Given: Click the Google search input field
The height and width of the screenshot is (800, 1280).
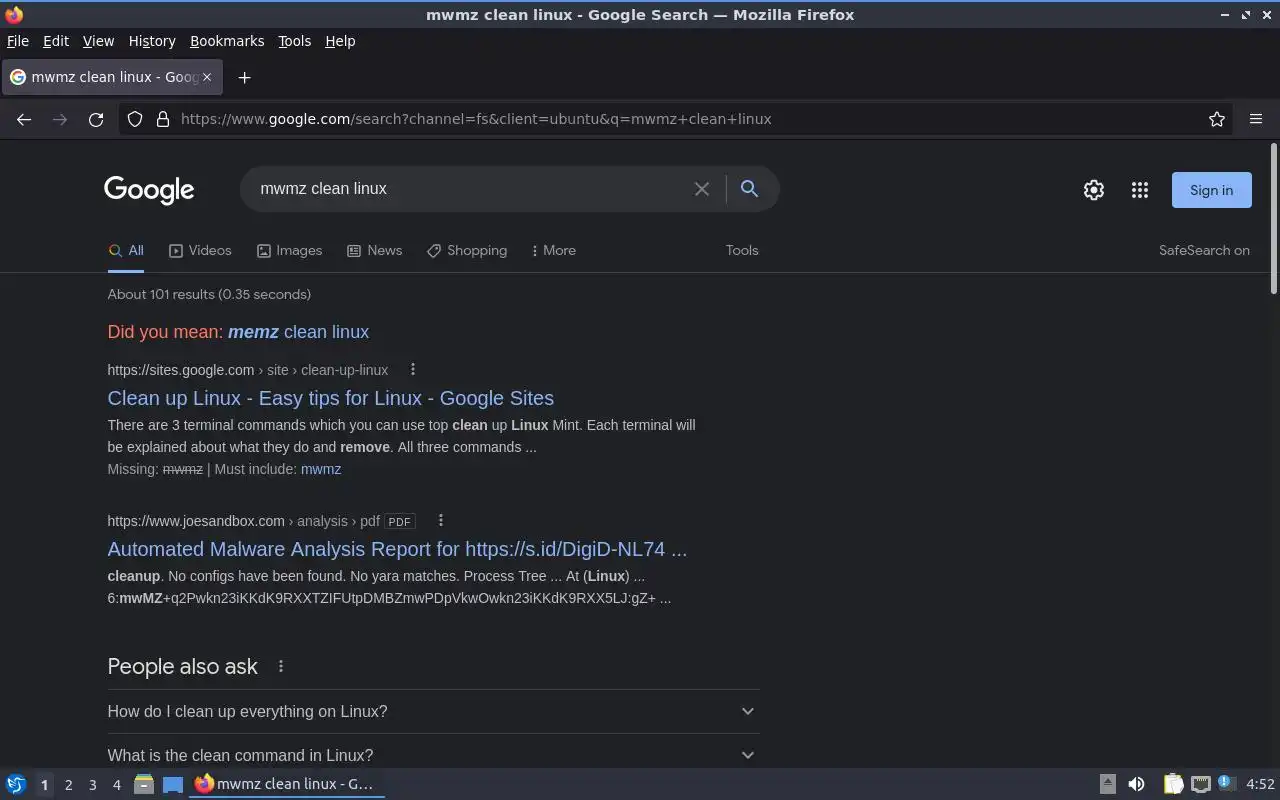Looking at the screenshot, I should [470, 189].
